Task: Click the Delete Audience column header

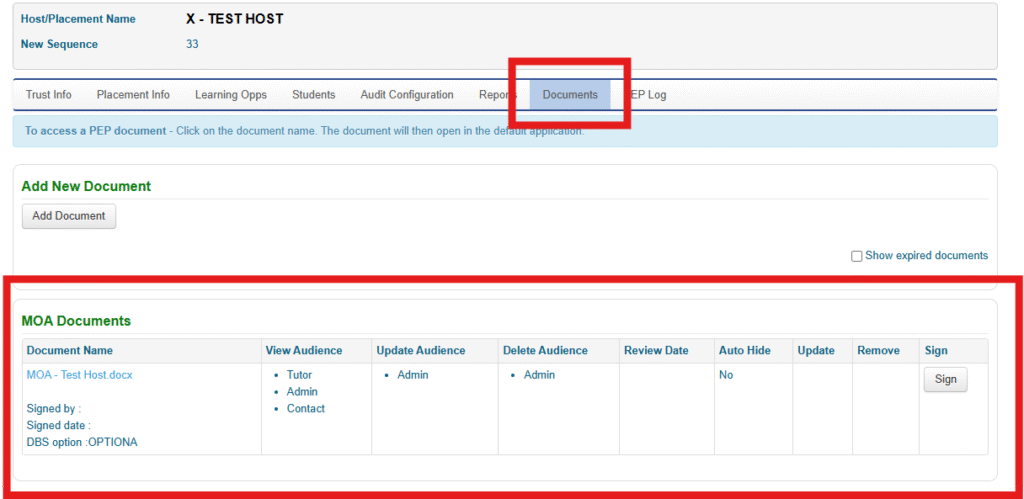Action: point(546,351)
